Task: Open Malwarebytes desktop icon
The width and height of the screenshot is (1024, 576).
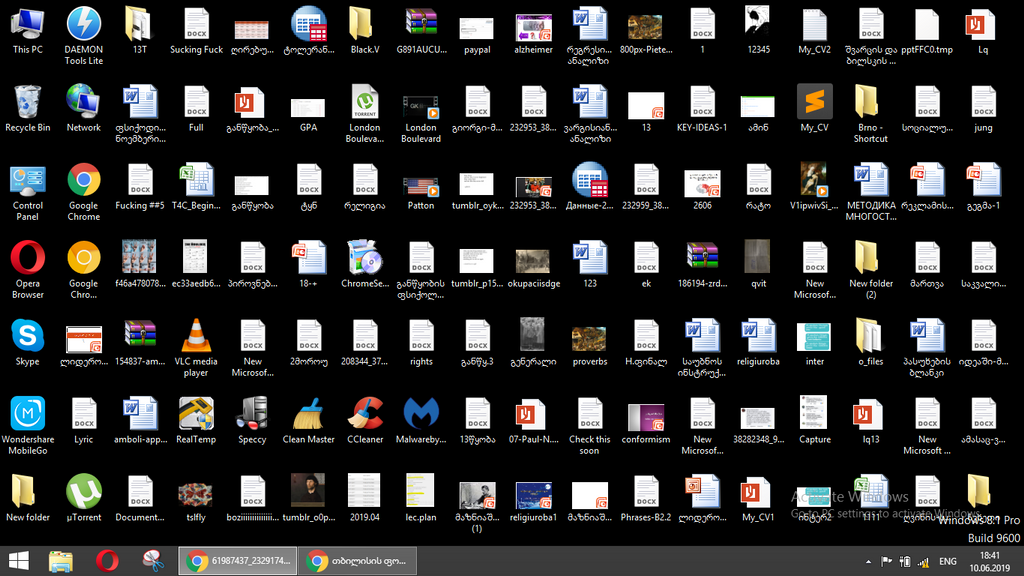Action: [421, 421]
